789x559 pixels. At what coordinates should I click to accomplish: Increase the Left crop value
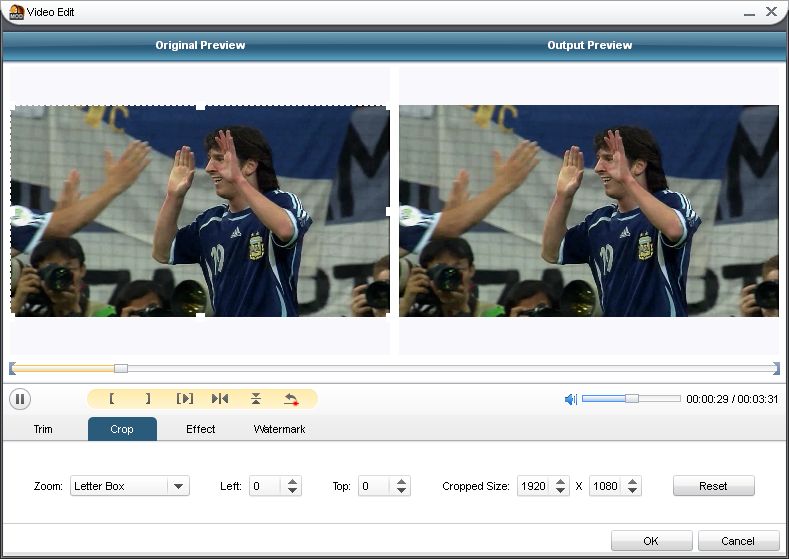[293, 482]
